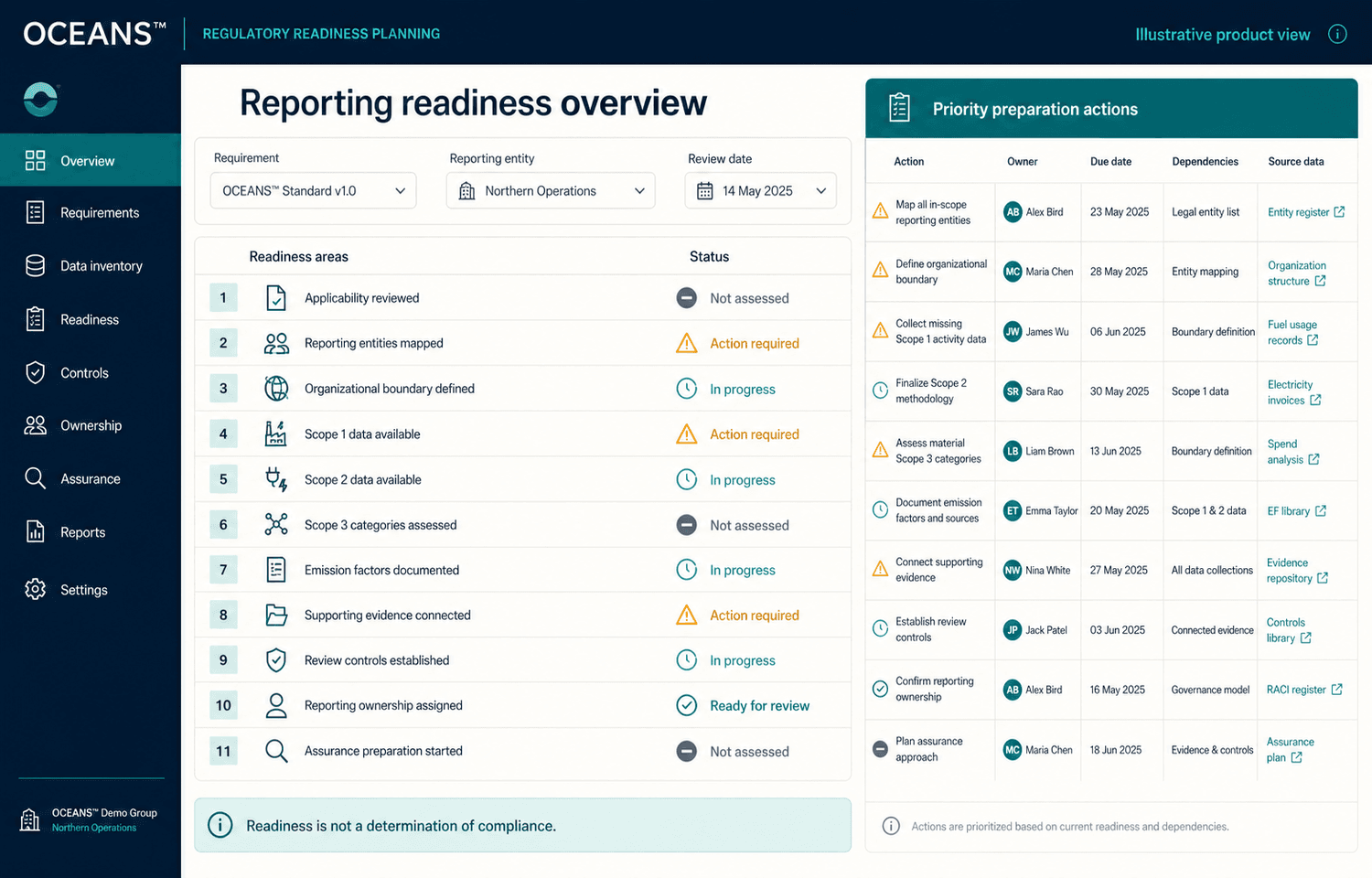Click the minus icon for Plan assurance approach
Screen dimensions: 1372x878
click(880, 749)
